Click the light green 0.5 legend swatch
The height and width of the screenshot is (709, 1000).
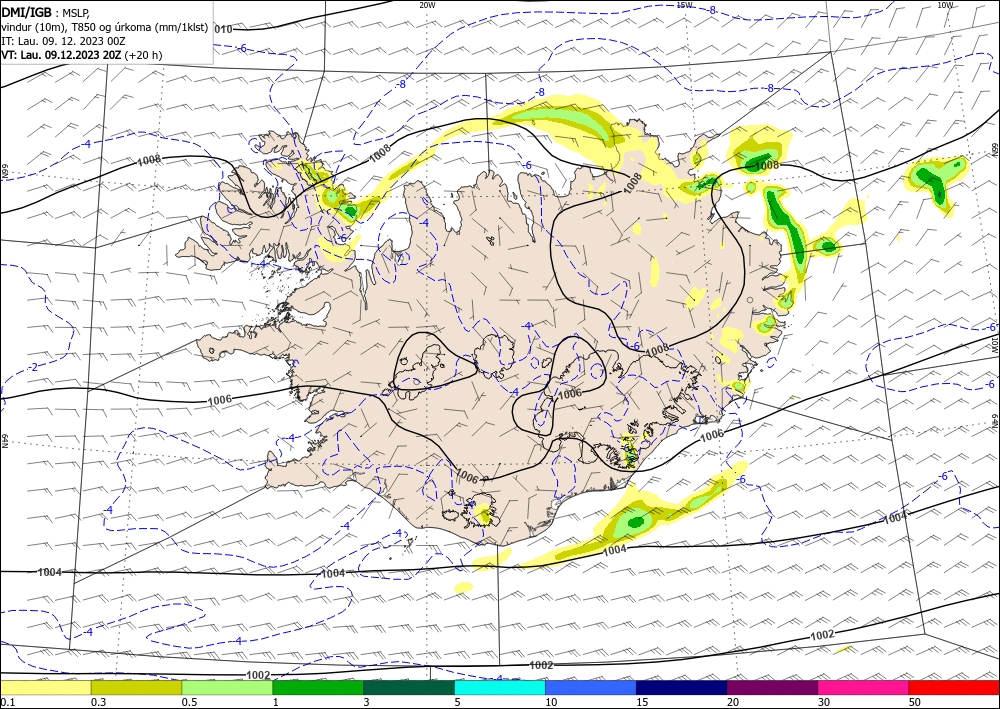click(227, 687)
